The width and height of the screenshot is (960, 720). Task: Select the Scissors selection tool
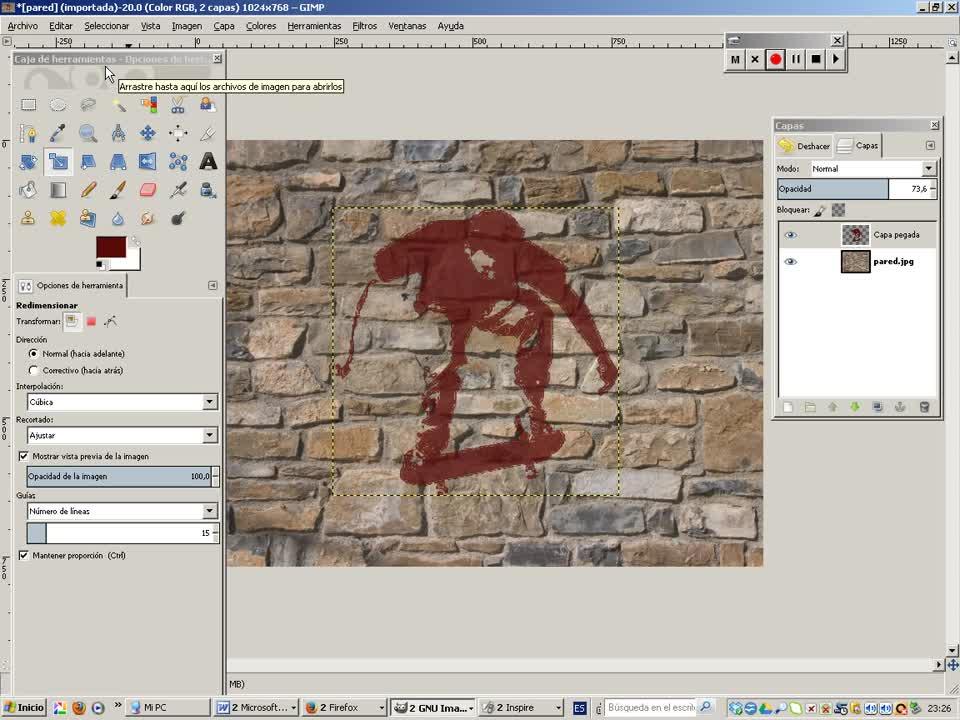[178, 104]
